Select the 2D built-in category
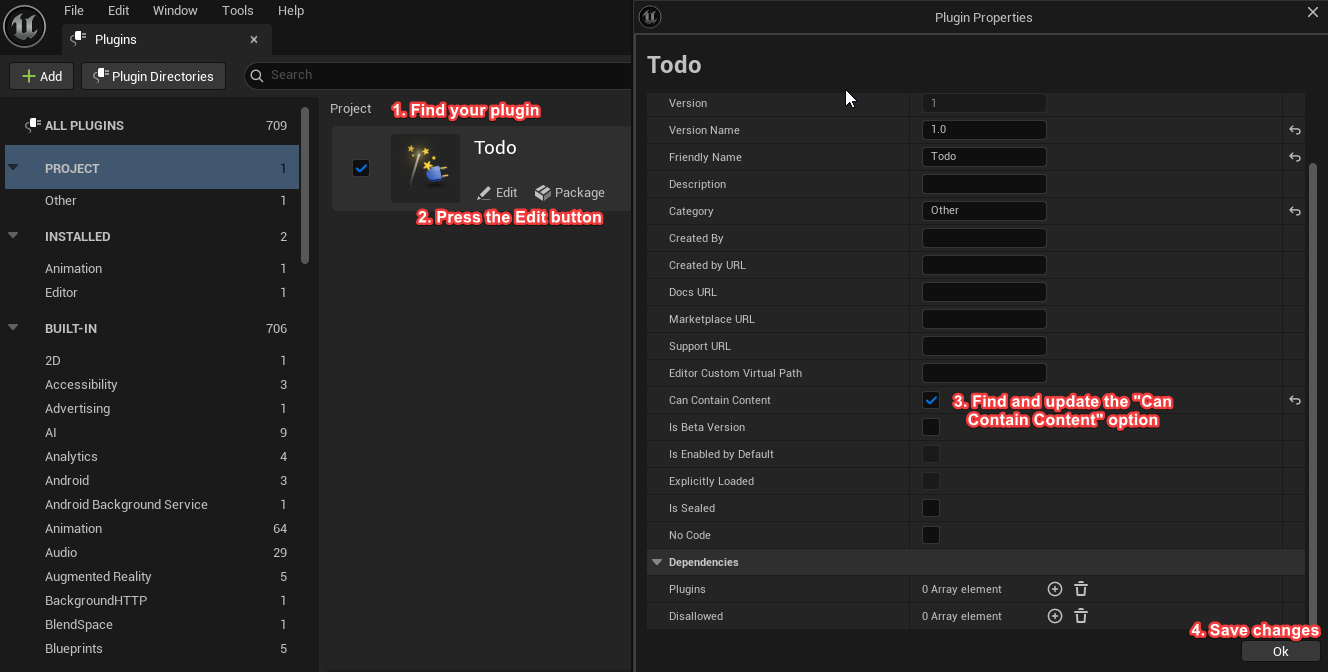Viewport: 1328px width, 672px height. click(x=152, y=361)
